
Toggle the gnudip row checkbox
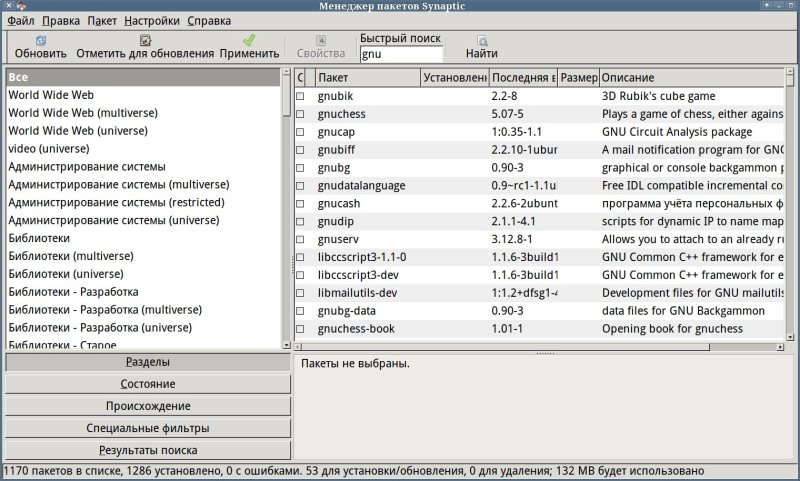coord(300,221)
